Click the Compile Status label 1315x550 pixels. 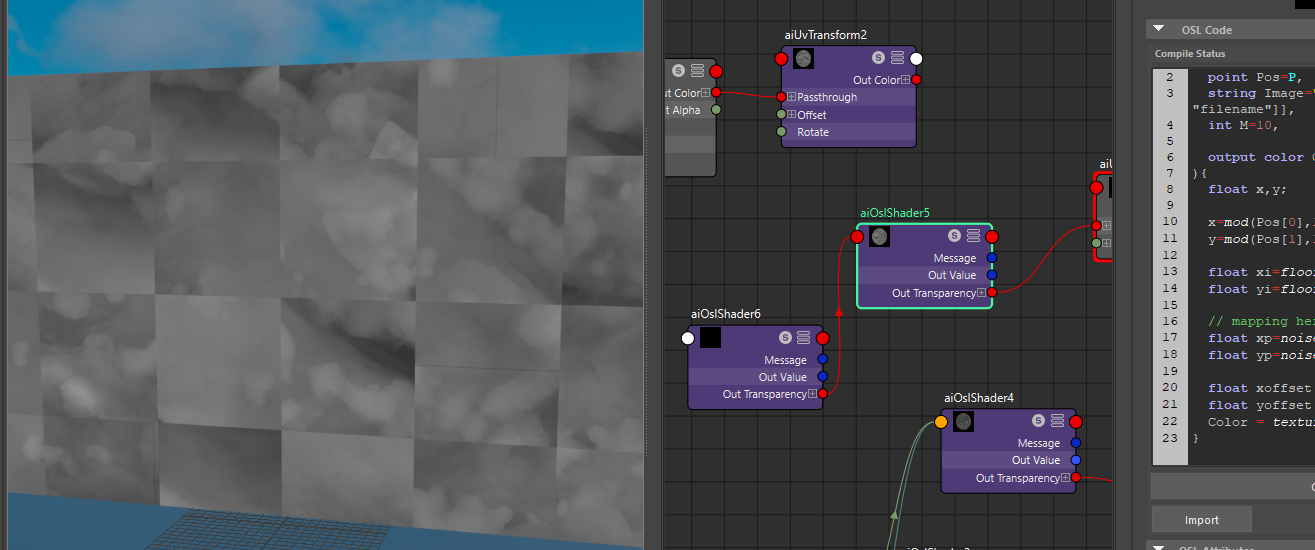1190,54
